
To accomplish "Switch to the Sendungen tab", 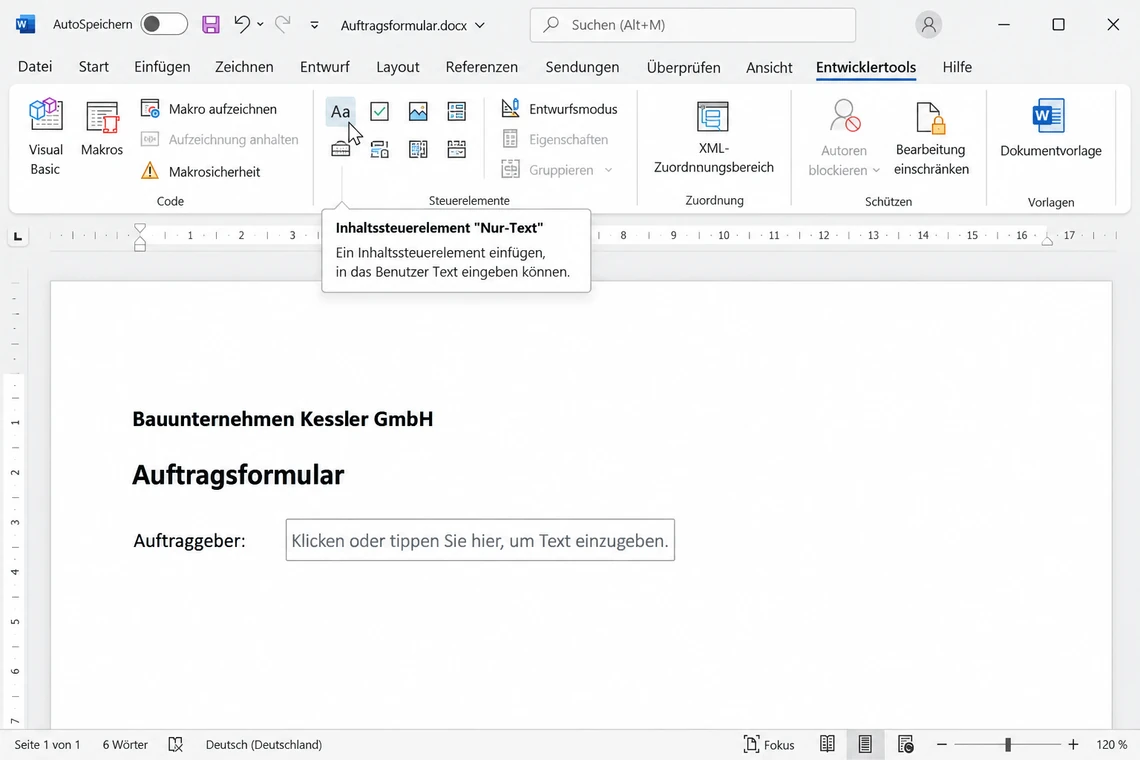I will [x=582, y=67].
